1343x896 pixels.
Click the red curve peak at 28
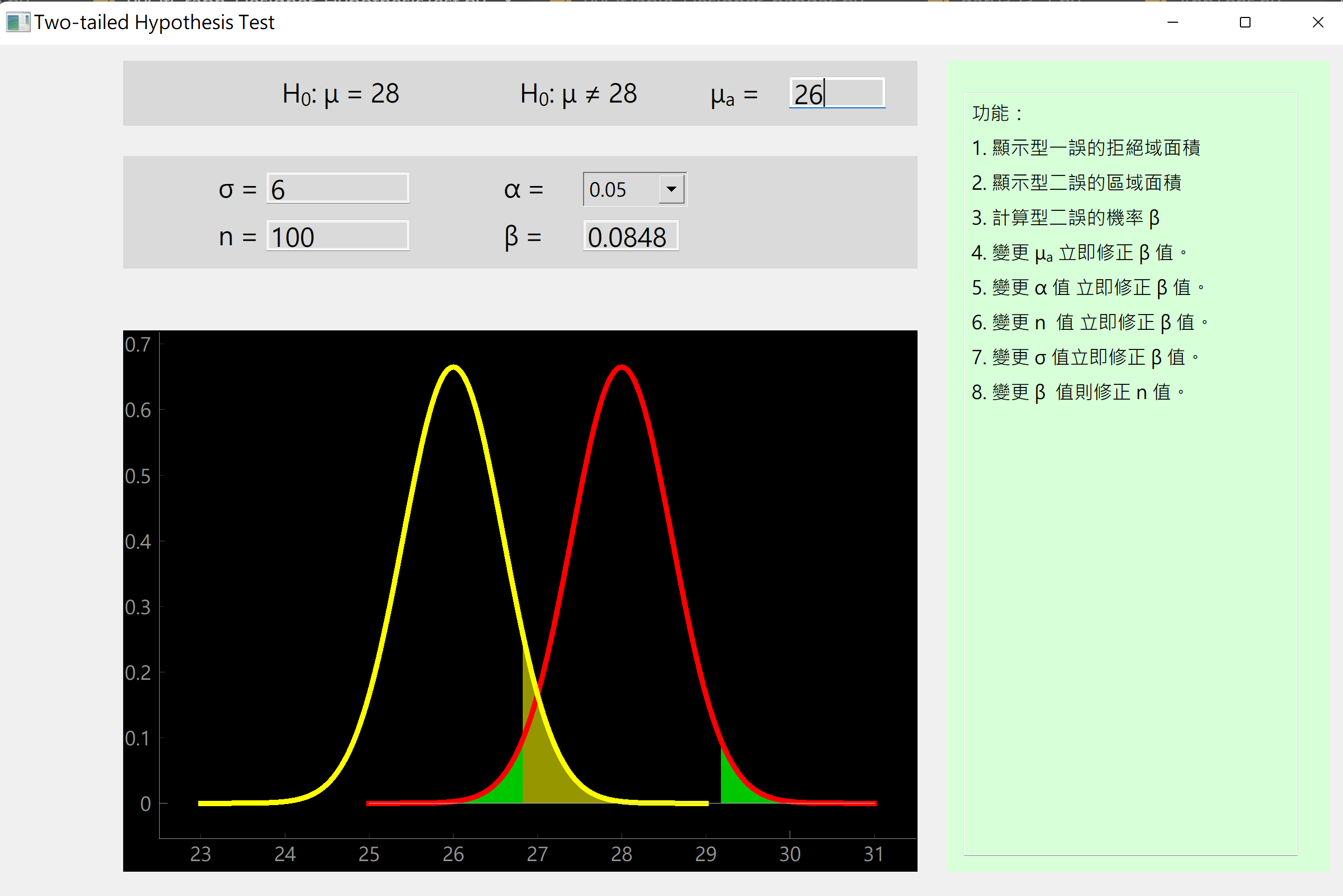[622, 366]
